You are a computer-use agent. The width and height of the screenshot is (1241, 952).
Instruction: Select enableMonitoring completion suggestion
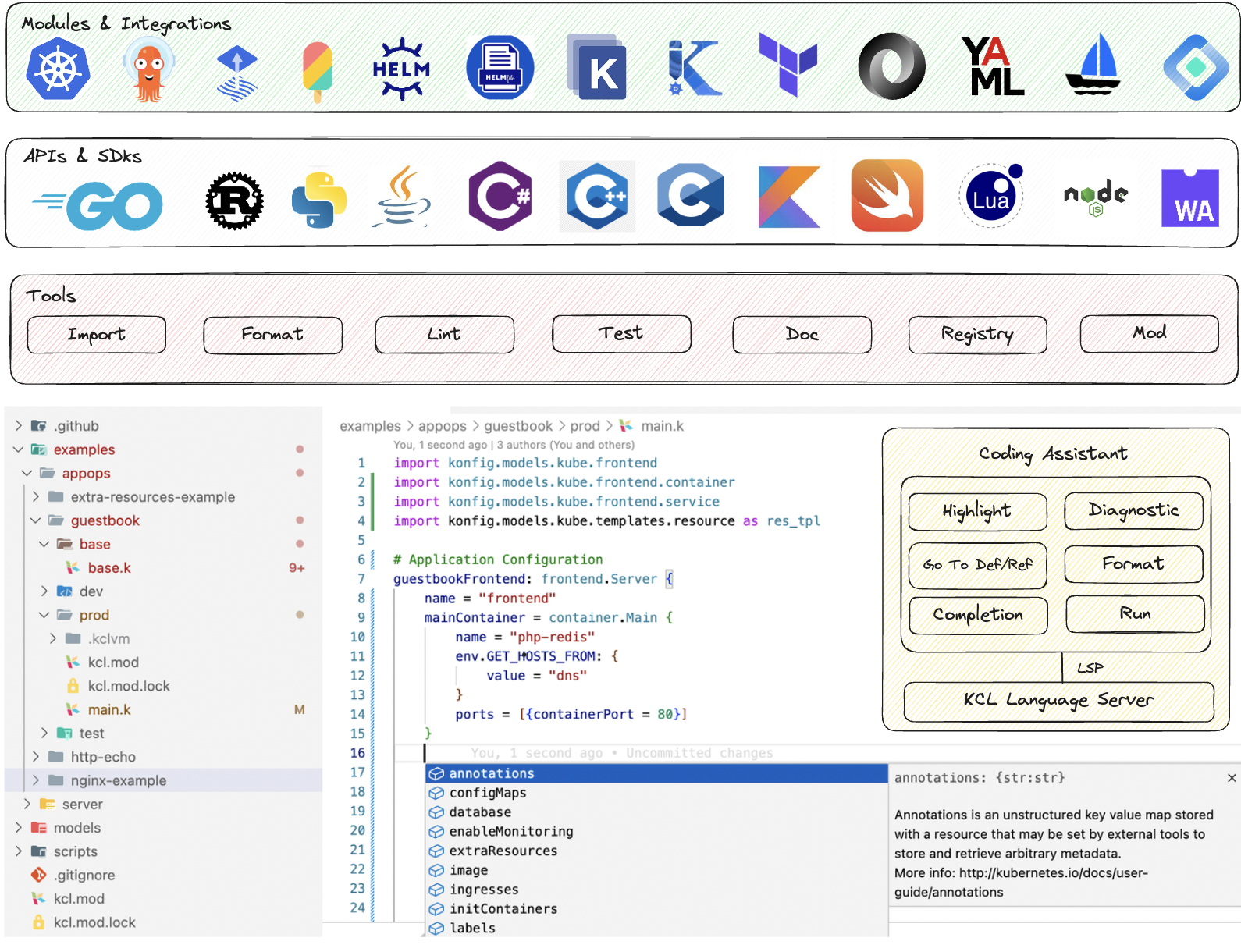tap(656, 832)
